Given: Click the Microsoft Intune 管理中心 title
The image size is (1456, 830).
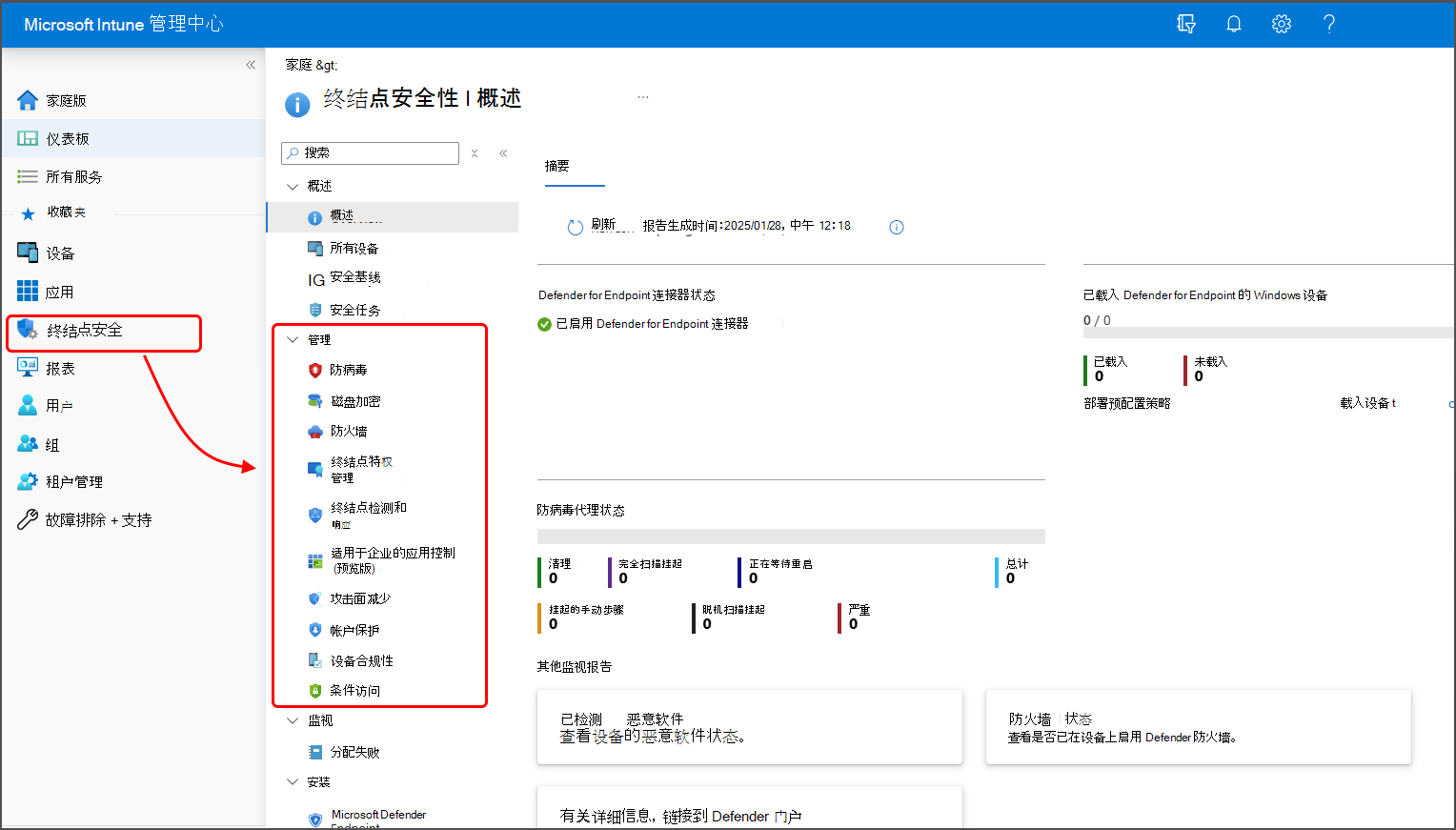Looking at the screenshot, I should click(x=123, y=24).
